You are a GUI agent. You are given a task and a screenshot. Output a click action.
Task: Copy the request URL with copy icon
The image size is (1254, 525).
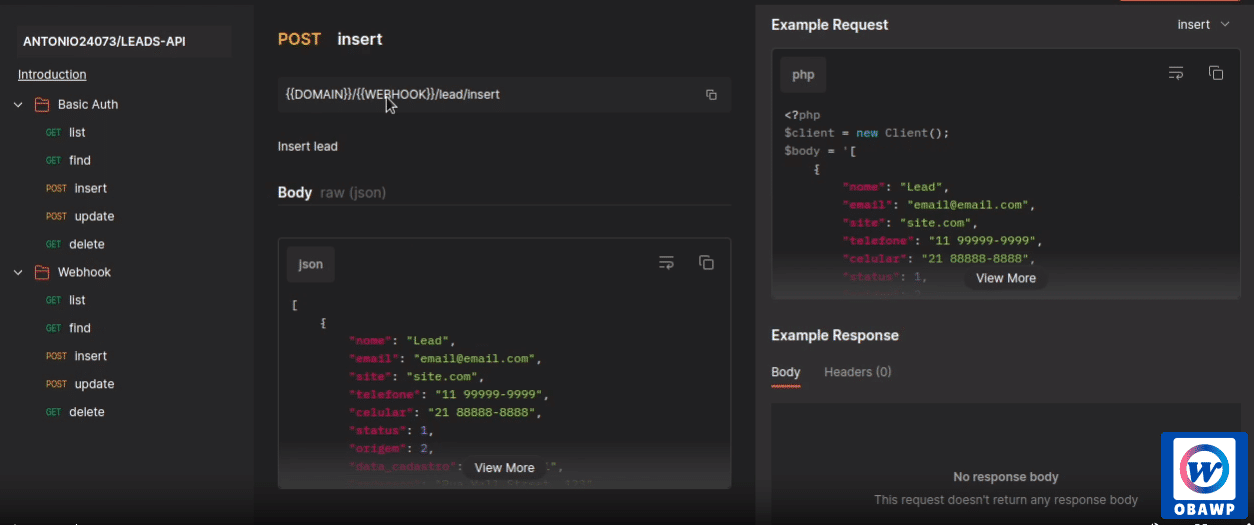point(711,95)
